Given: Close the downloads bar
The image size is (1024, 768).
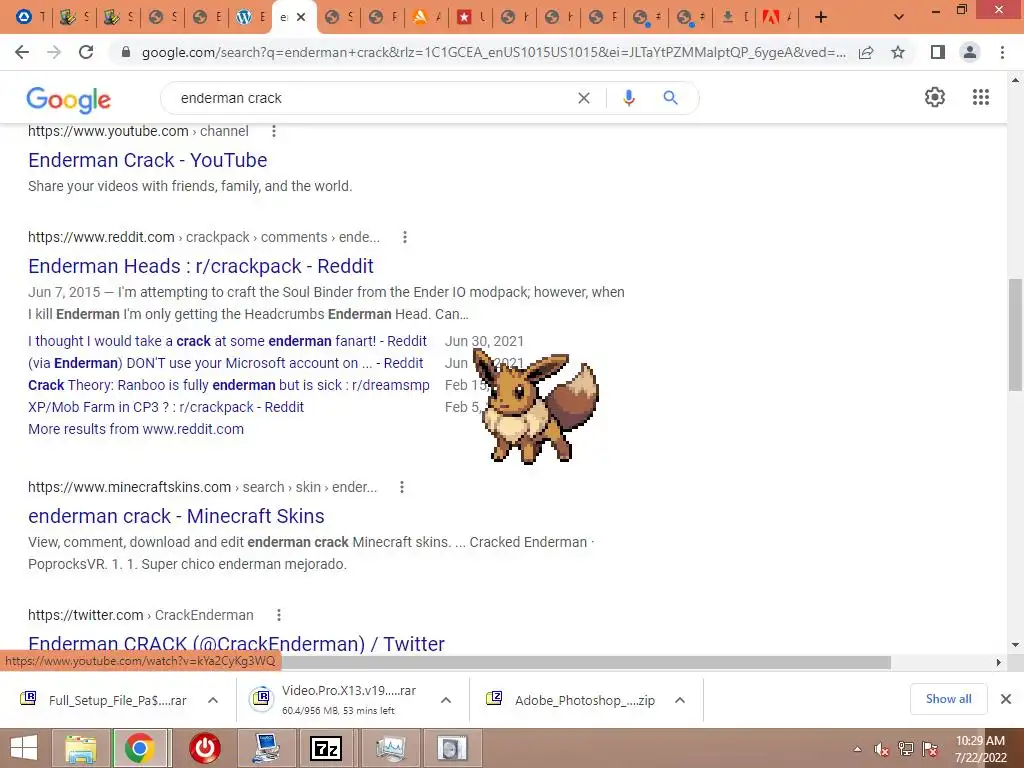Looking at the screenshot, I should [x=1006, y=699].
